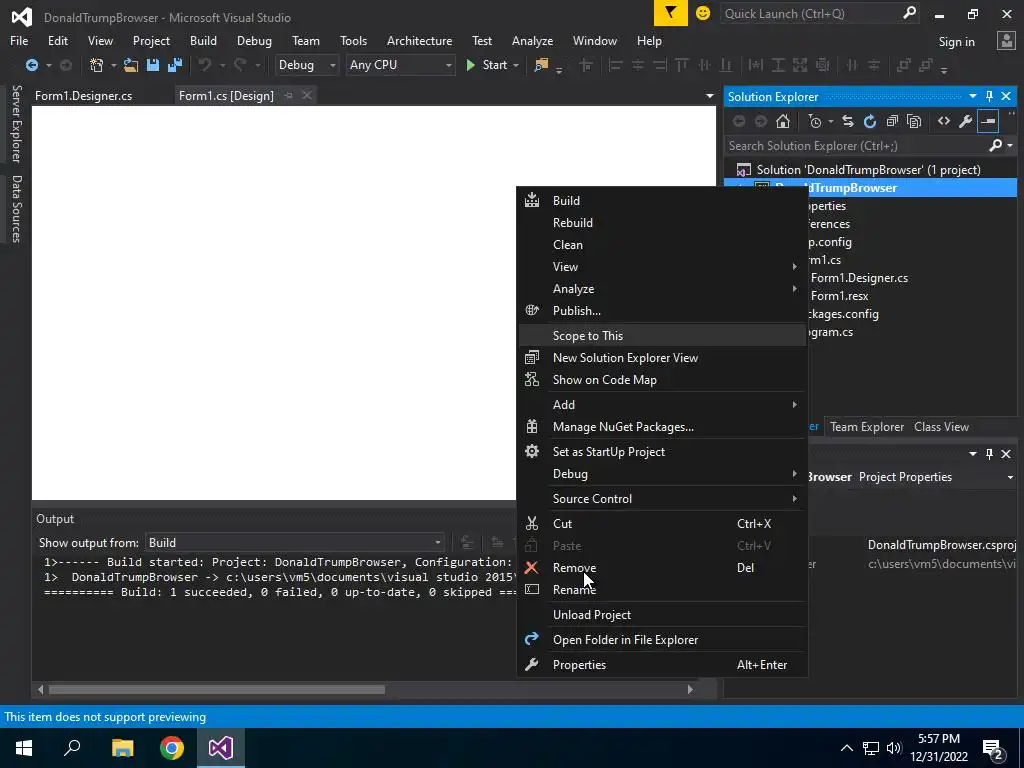Open the Tools menu

tap(353, 40)
